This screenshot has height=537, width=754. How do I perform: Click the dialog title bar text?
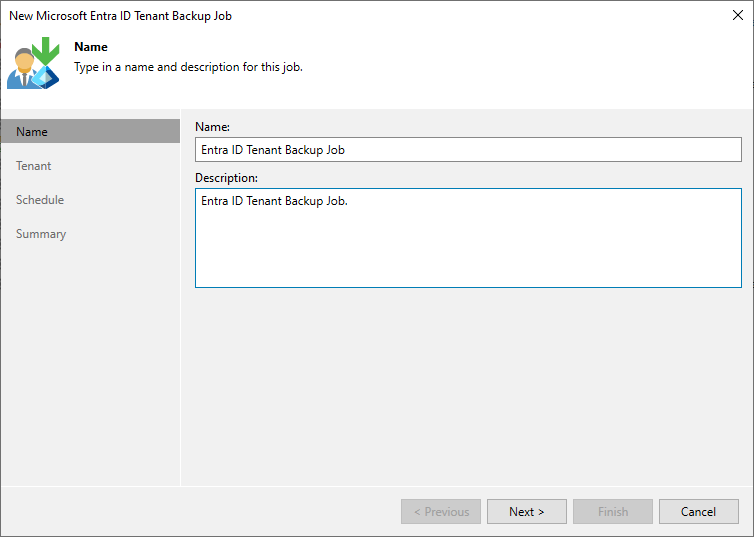pyautogui.click(x=121, y=16)
